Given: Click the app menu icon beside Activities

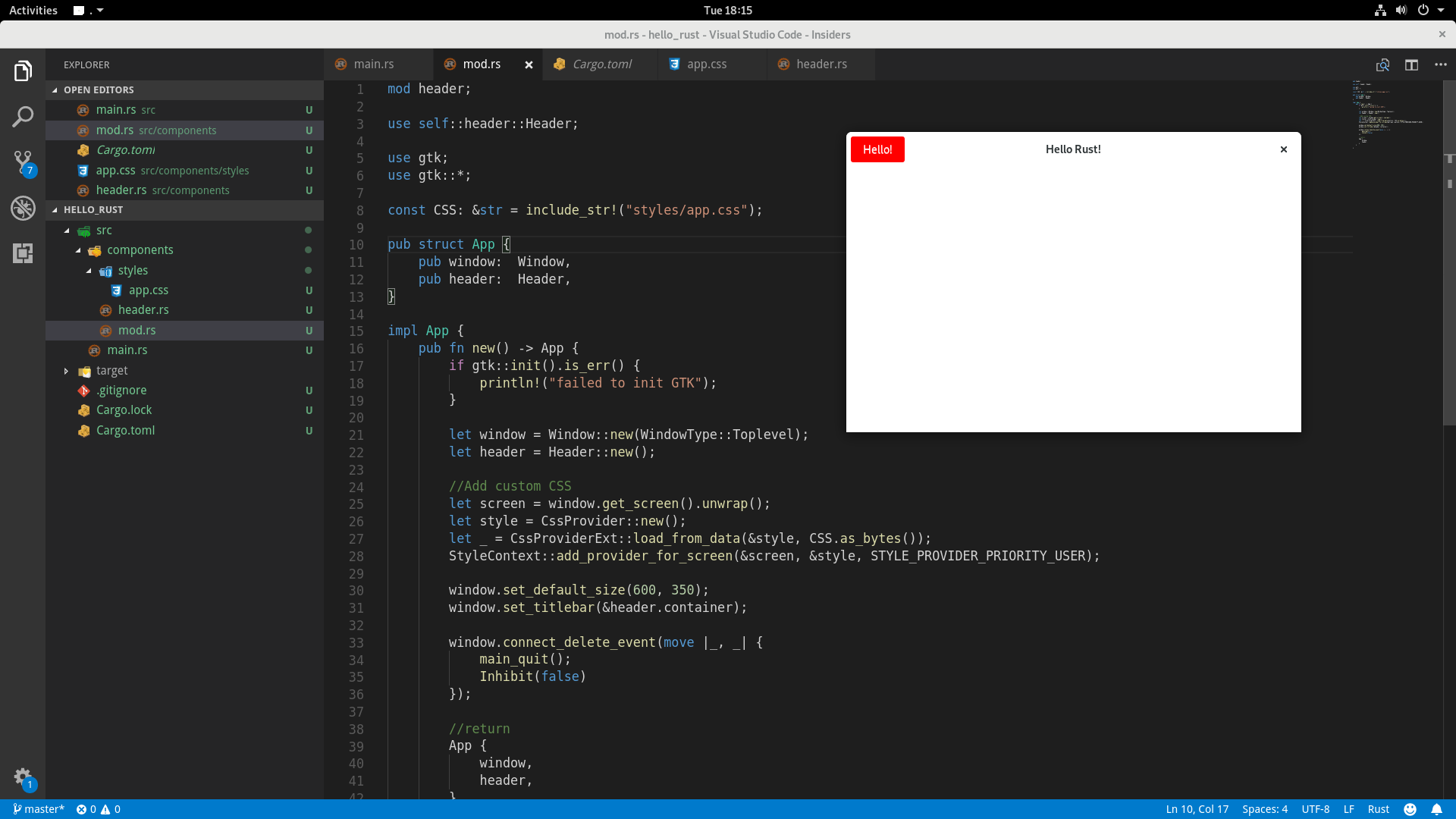Looking at the screenshot, I should [79, 11].
